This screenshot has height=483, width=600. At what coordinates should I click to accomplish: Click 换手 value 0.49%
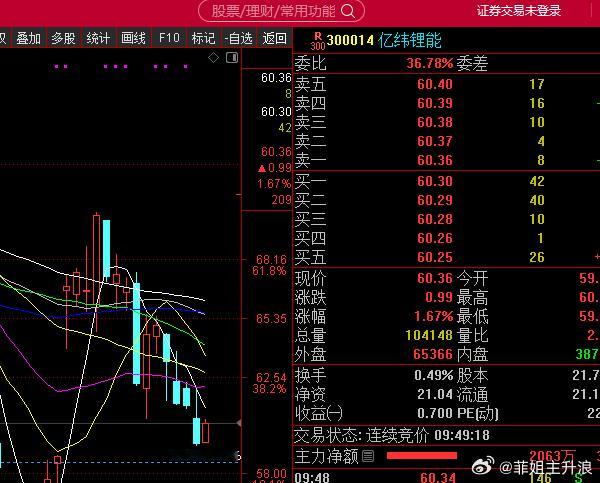pos(434,376)
